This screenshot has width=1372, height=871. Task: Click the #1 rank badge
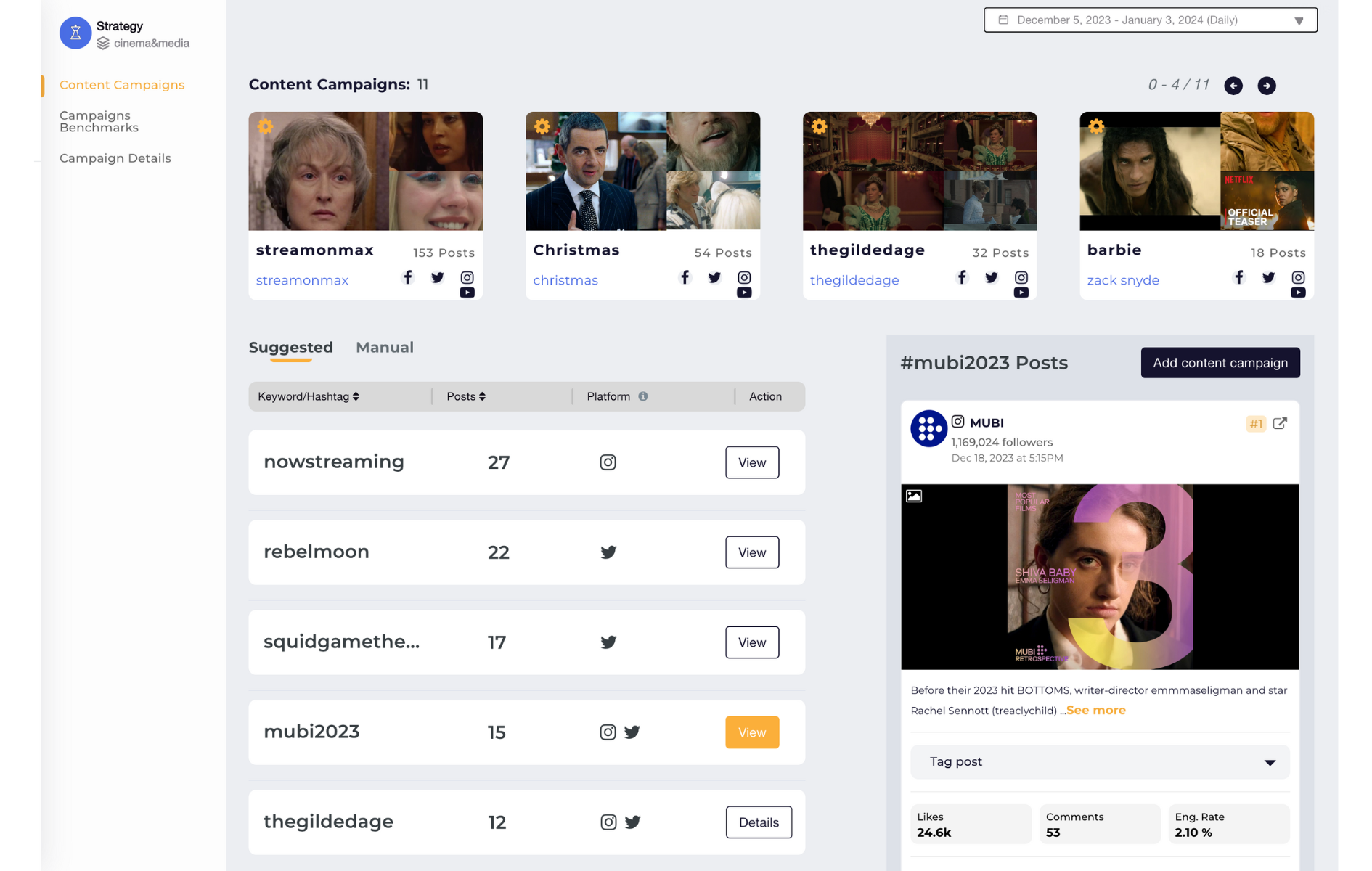pos(1256,424)
